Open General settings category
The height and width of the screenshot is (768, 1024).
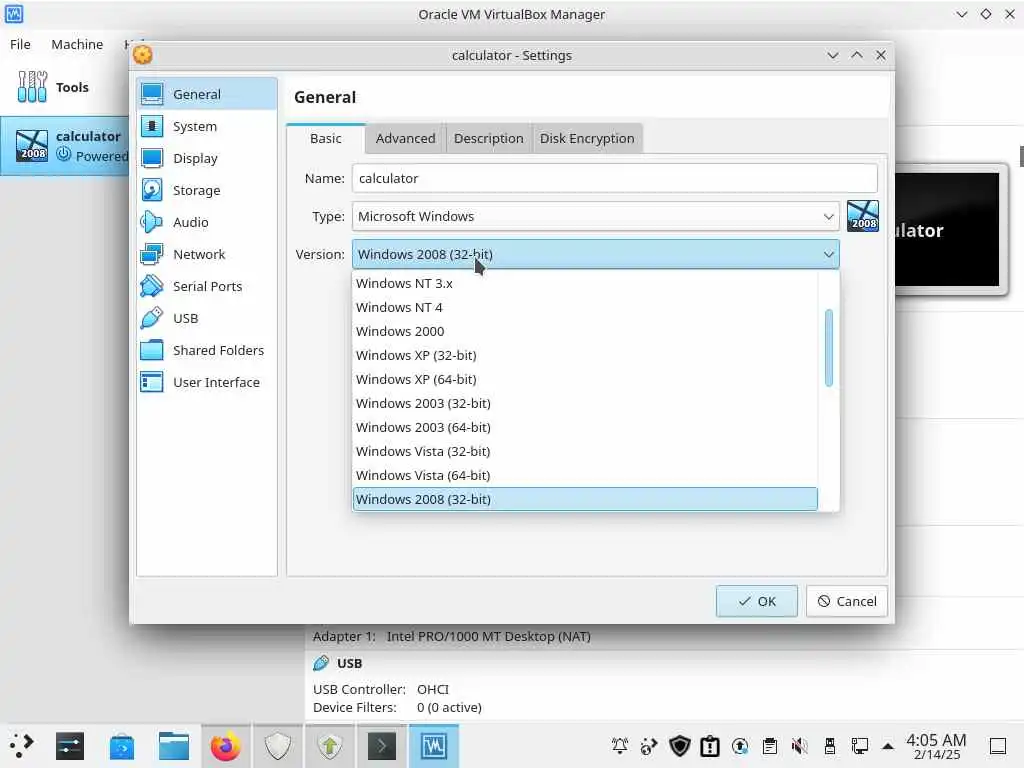[206, 94]
